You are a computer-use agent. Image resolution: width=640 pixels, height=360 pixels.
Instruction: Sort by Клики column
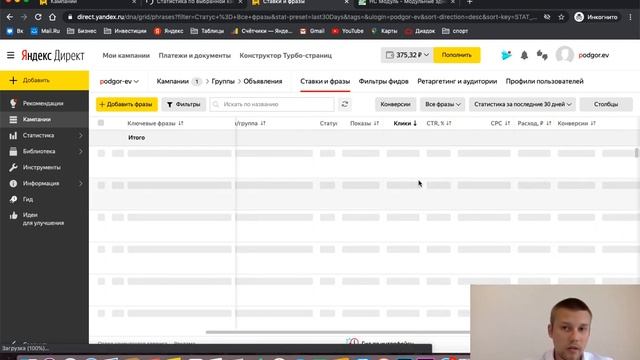pos(405,123)
